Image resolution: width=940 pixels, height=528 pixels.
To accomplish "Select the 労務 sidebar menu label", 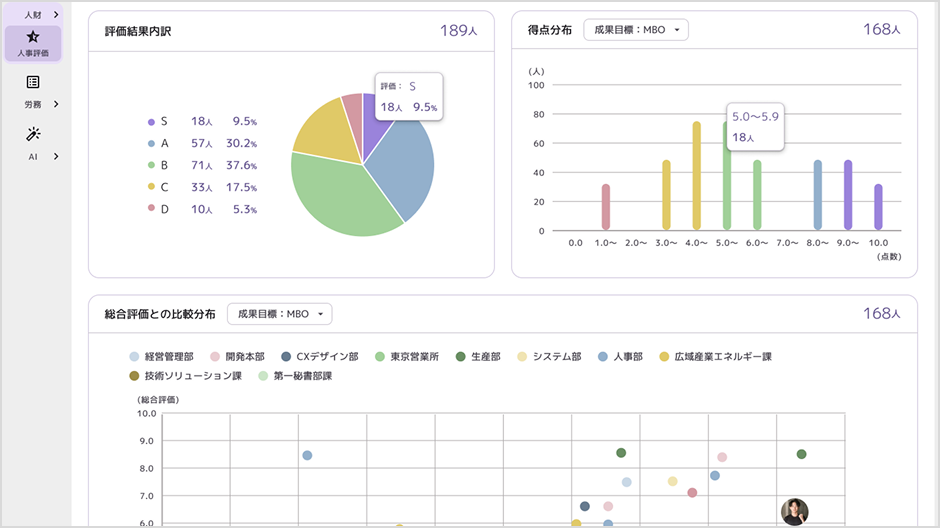I will click(33, 104).
